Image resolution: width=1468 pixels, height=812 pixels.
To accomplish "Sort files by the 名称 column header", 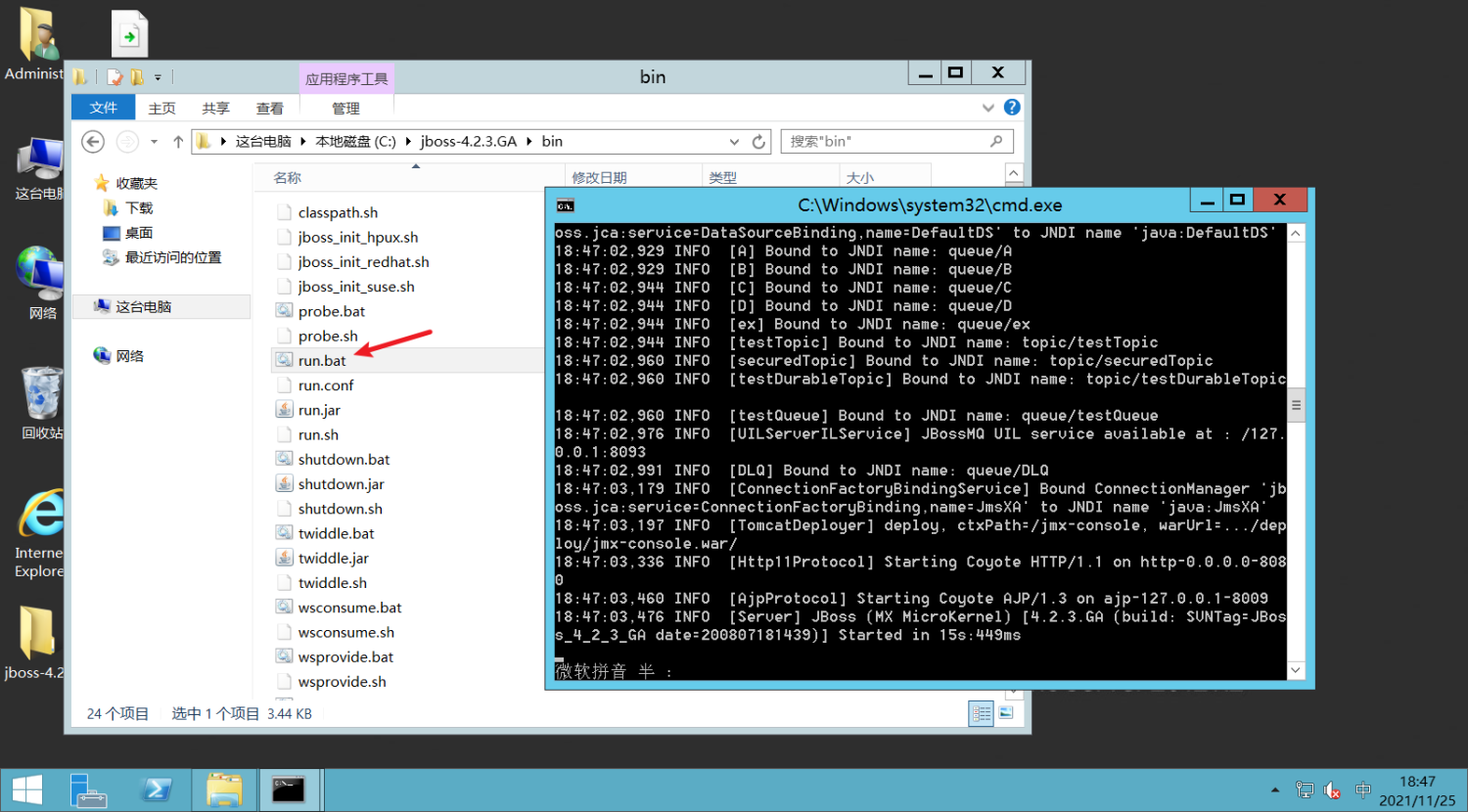I will click(x=288, y=178).
